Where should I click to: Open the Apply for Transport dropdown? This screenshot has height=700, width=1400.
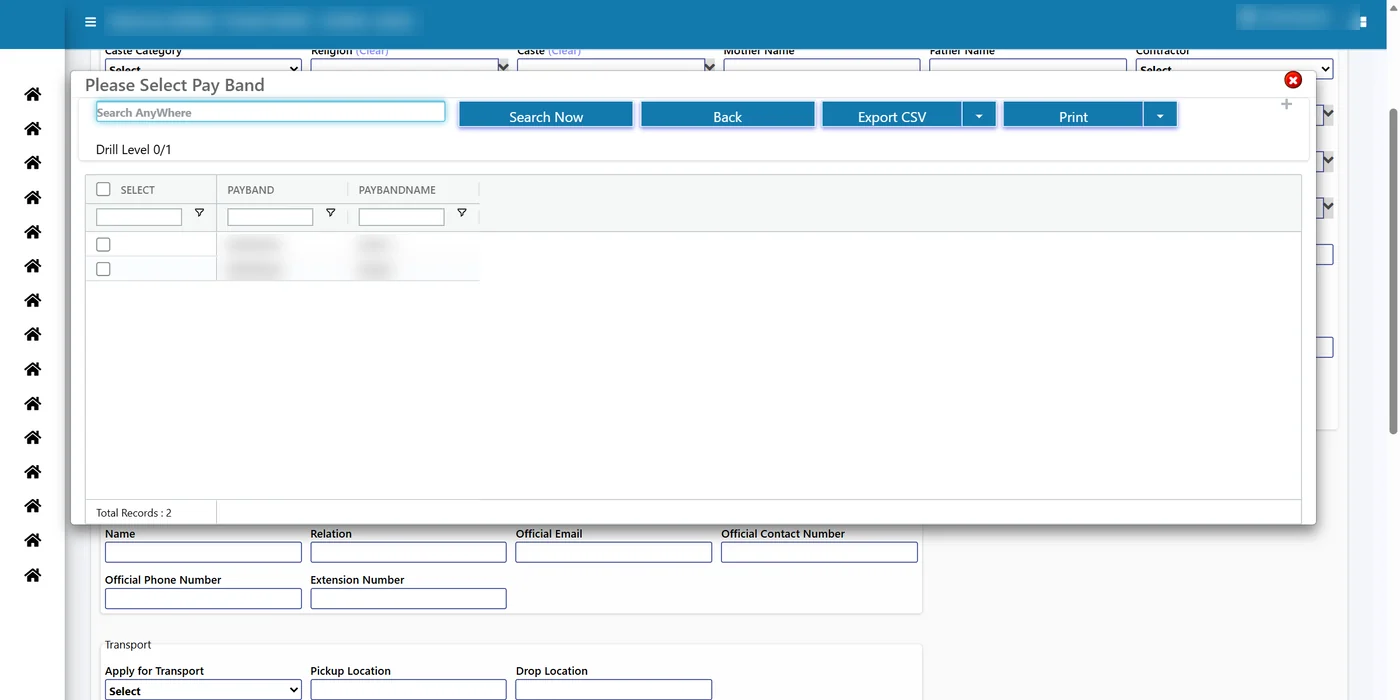click(x=203, y=690)
